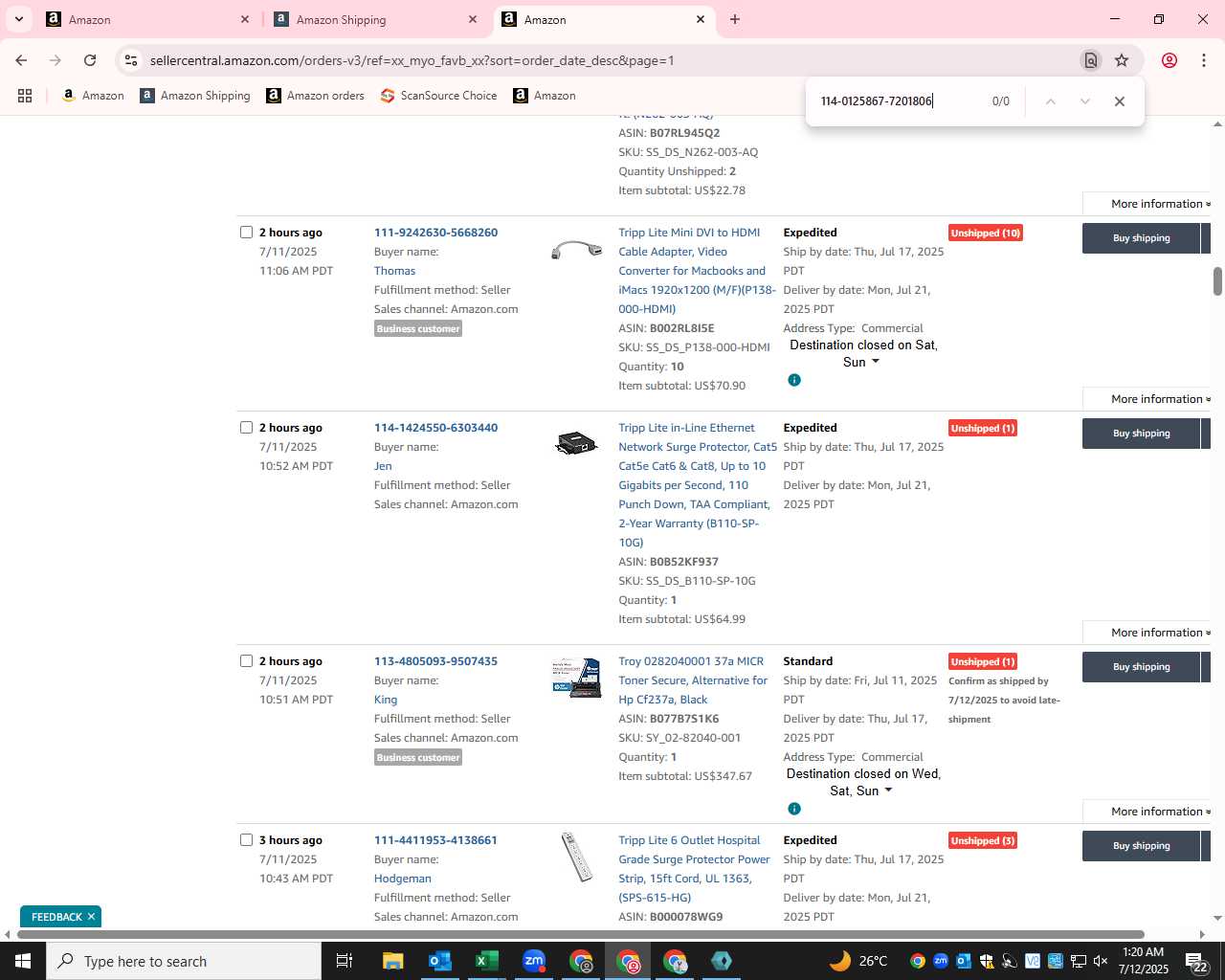Open order 111-9242630-5668260 link
The height and width of the screenshot is (980, 1225).
(435, 233)
